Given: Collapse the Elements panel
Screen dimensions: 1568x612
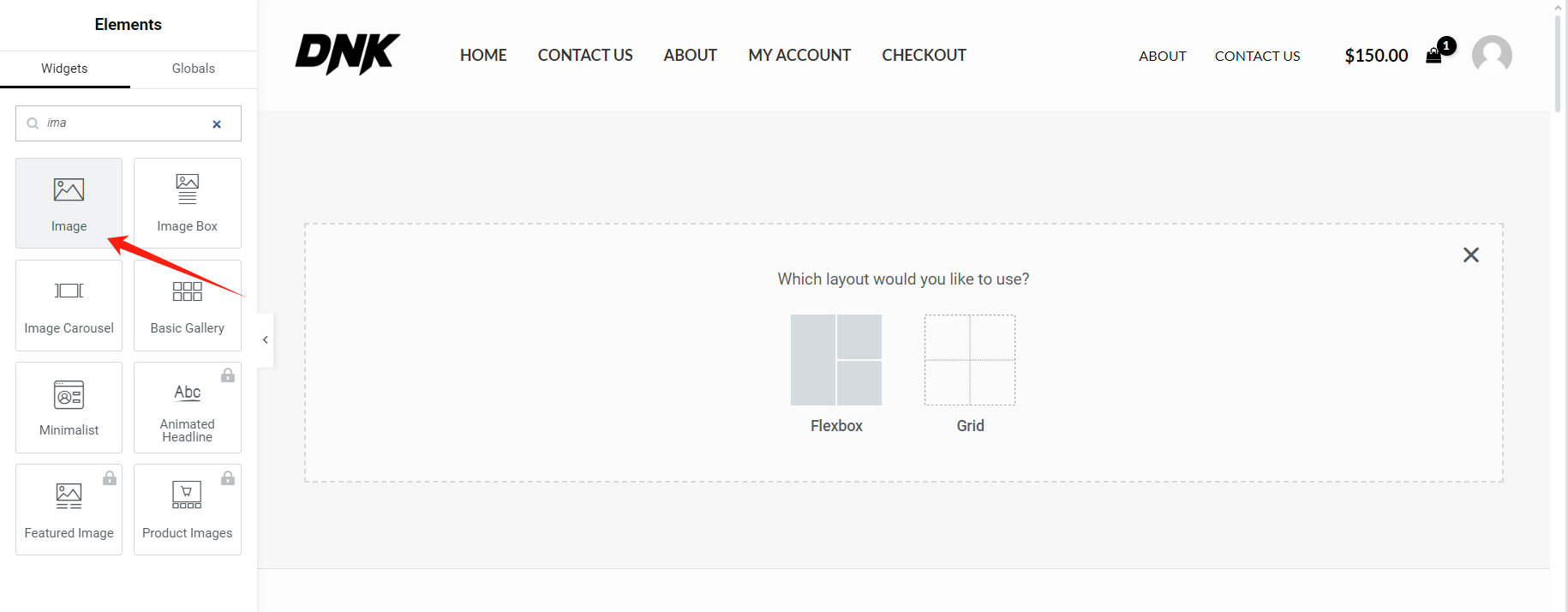Looking at the screenshot, I should (x=266, y=340).
